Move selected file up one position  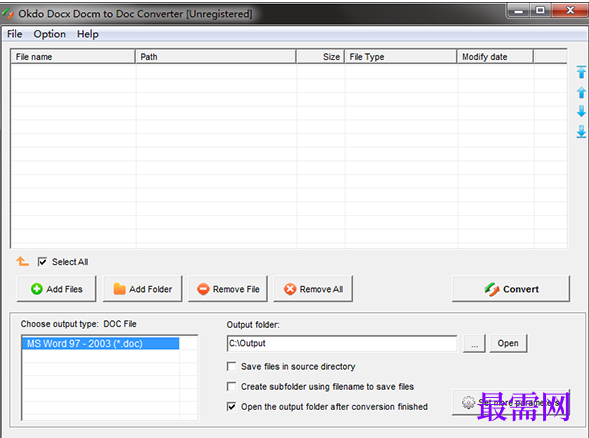581,92
